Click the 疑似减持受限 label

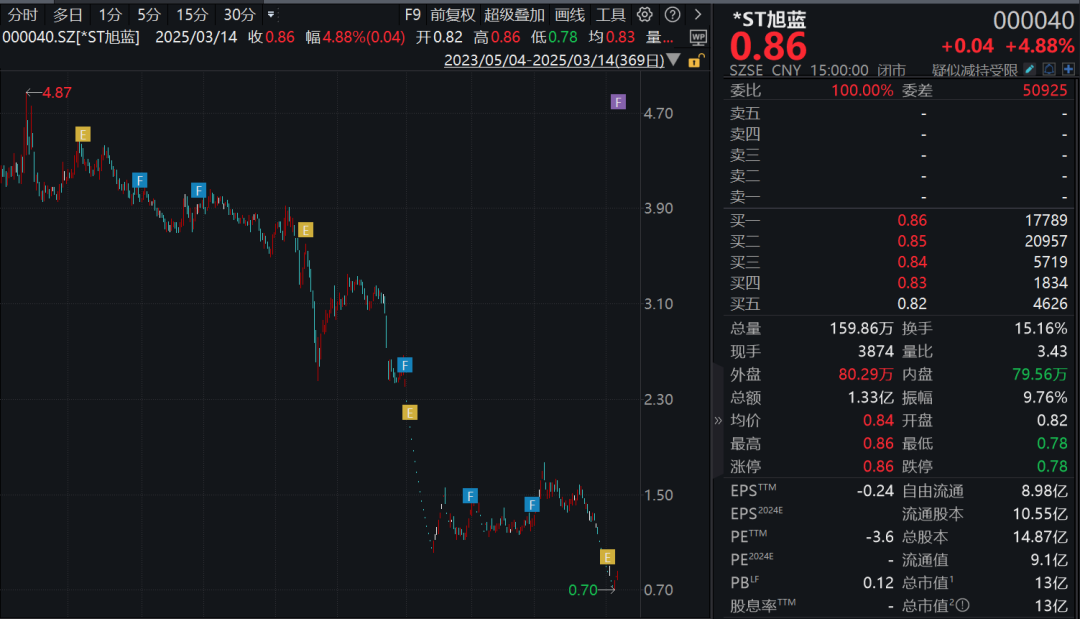point(975,70)
